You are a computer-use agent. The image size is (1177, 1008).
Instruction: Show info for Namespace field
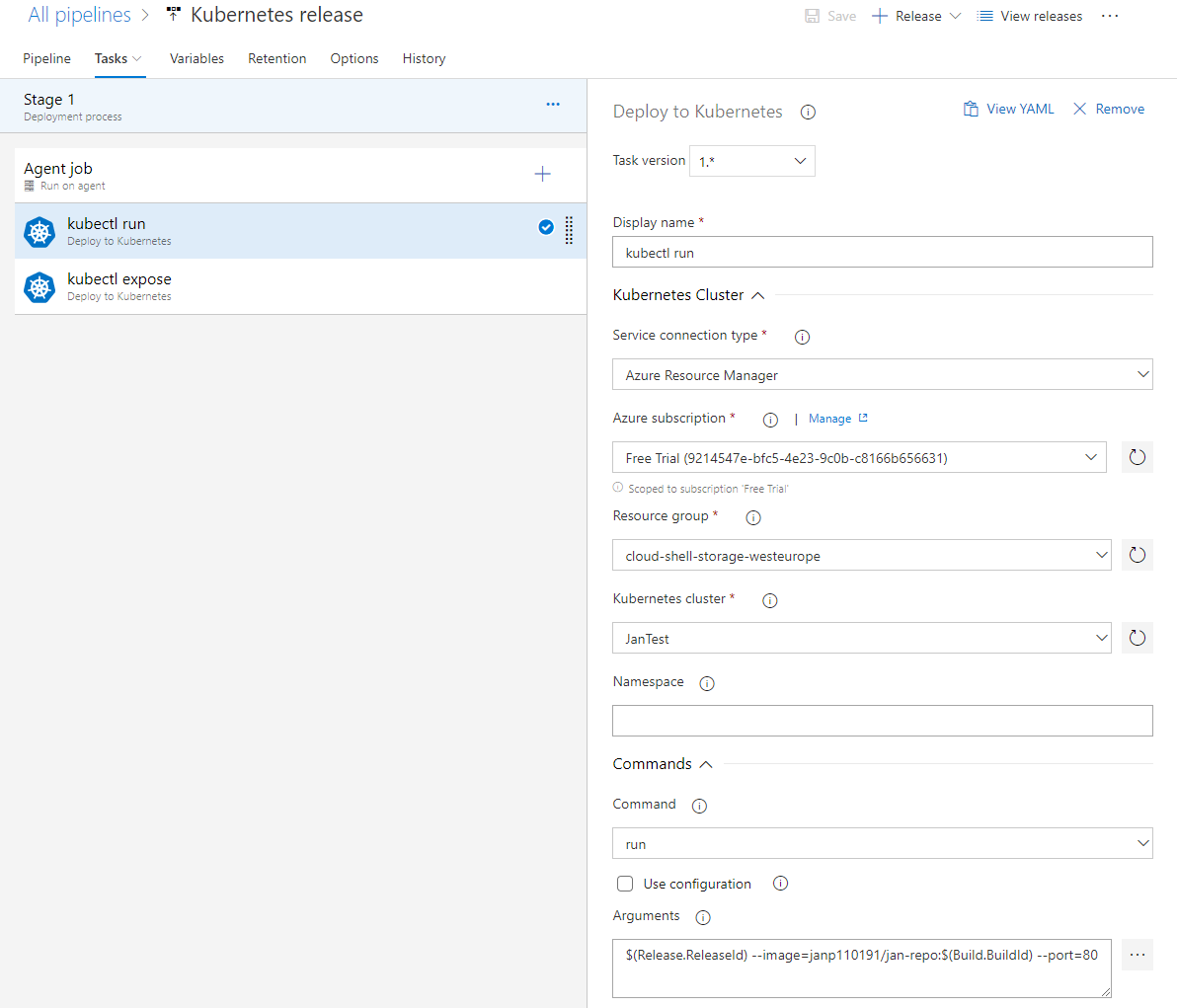[x=707, y=684]
